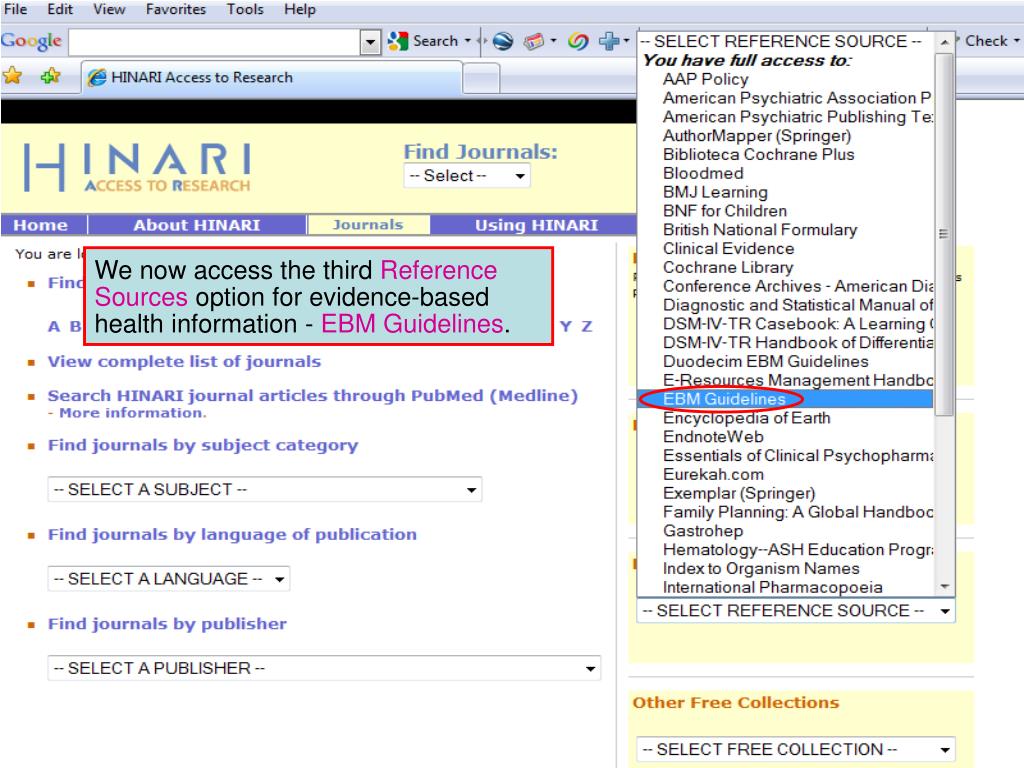Image resolution: width=1024 pixels, height=768 pixels.
Task: Click the toolbar icon left of the swirl
Action: pyautogui.click(x=534, y=41)
